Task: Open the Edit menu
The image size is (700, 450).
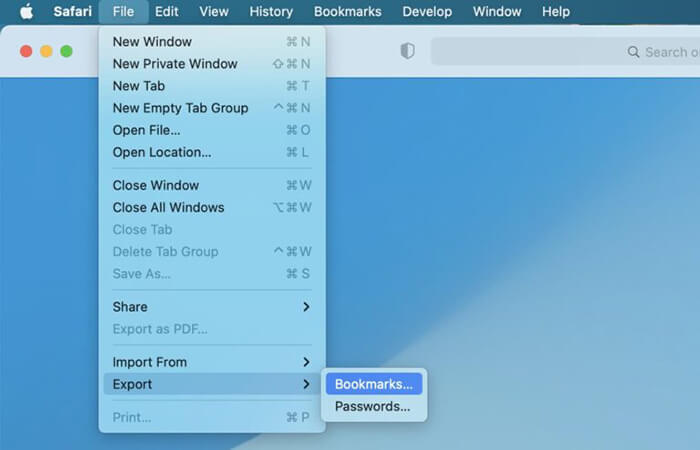Action: tap(167, 11)
